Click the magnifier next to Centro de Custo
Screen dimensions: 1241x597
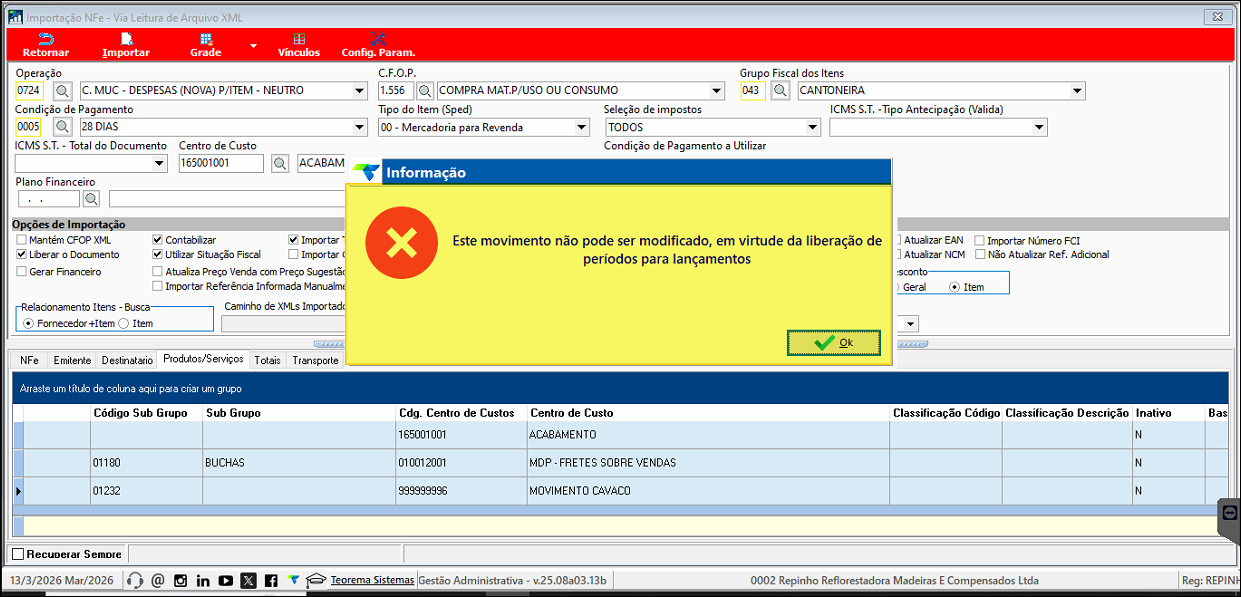tap(281, 164)
